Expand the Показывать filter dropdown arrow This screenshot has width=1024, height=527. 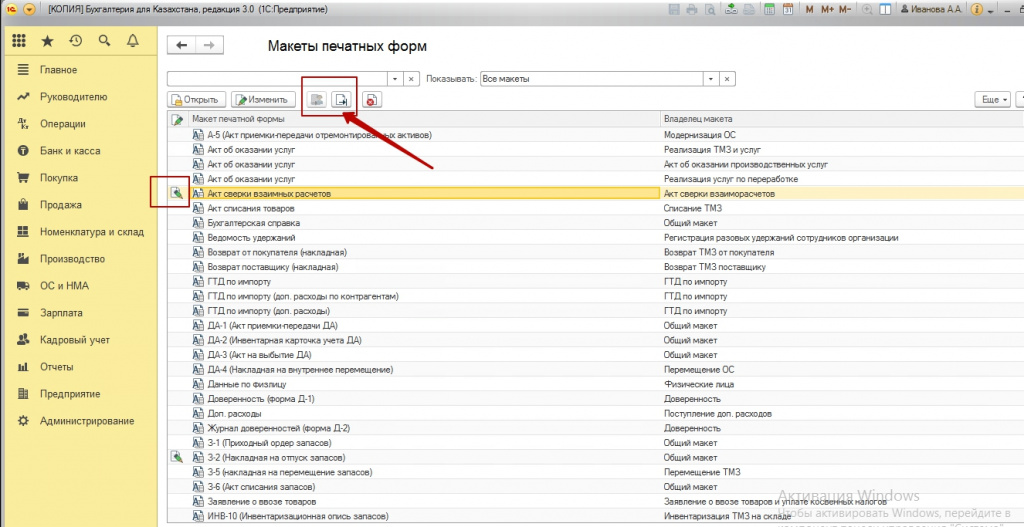click(711, 78)
